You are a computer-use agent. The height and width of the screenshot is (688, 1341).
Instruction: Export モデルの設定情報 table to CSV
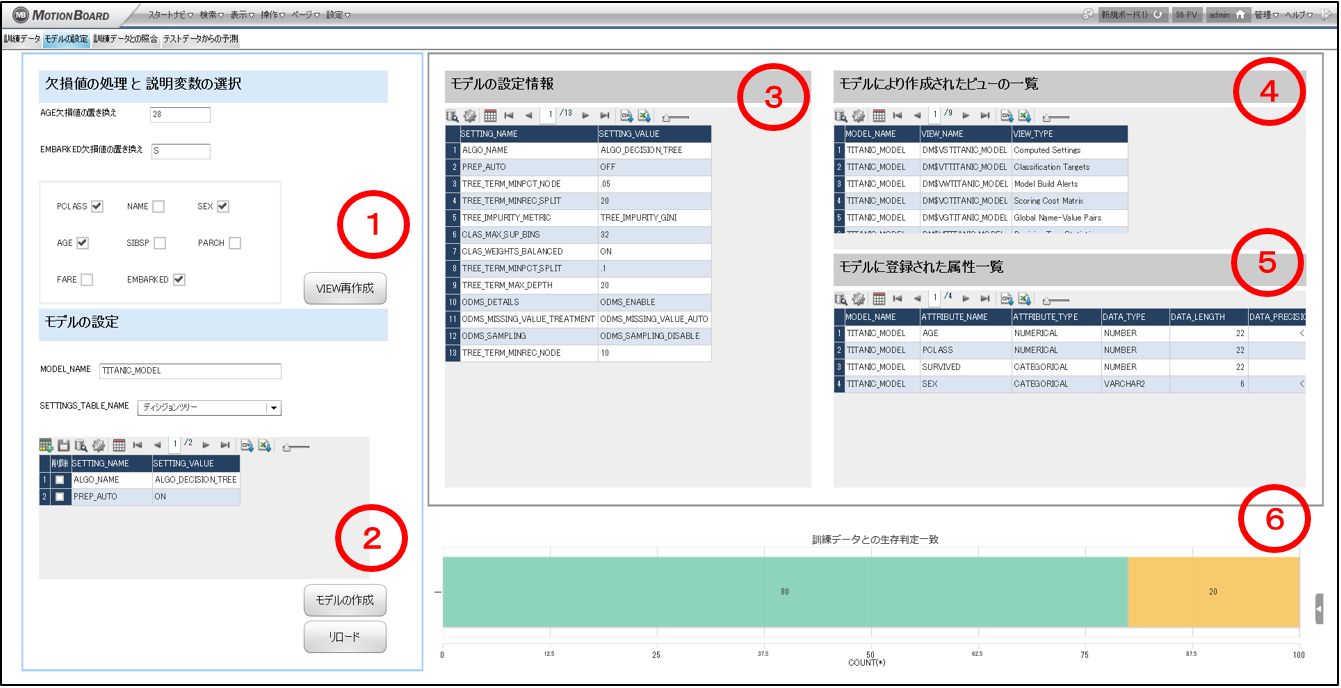pyautogui.click(x=626, y=116)
